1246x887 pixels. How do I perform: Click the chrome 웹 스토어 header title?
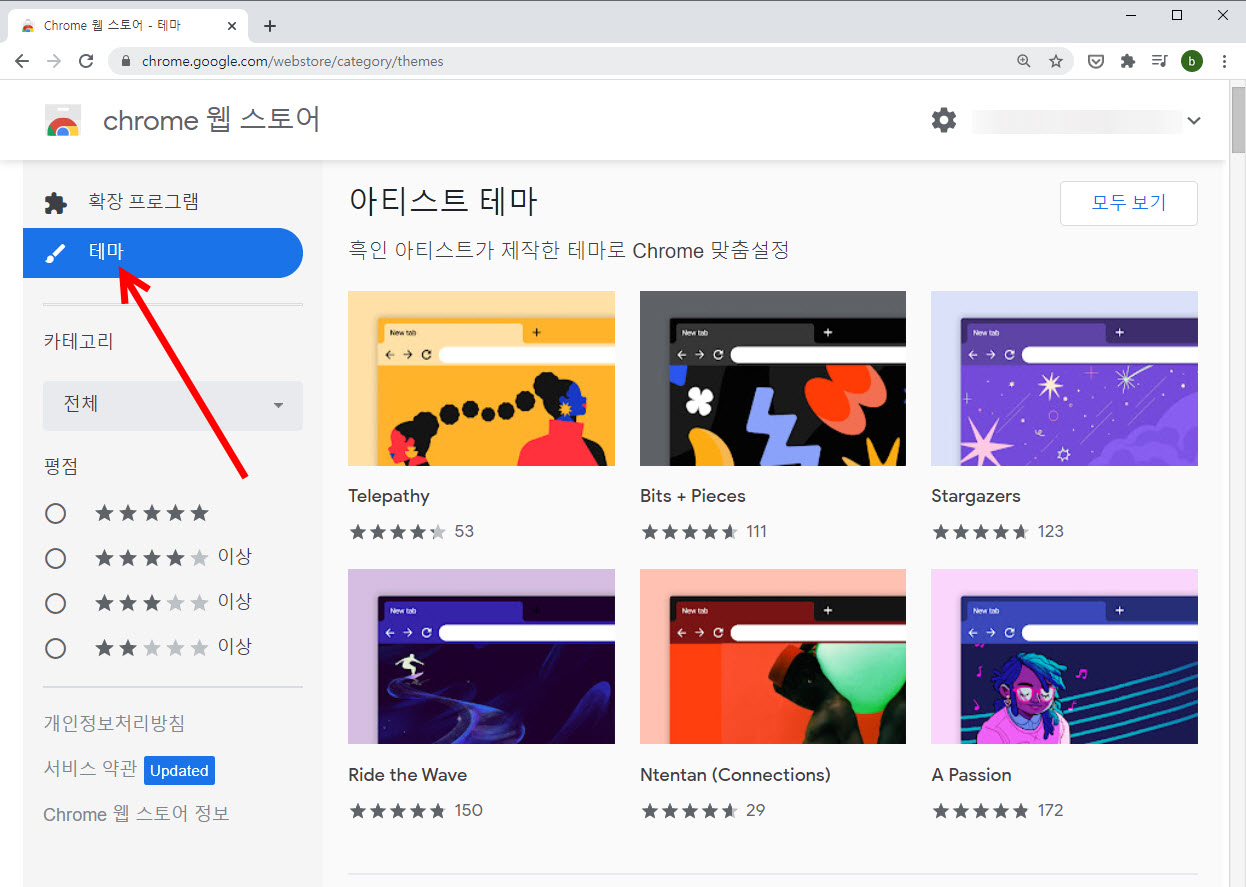click(x=212, y=121)
